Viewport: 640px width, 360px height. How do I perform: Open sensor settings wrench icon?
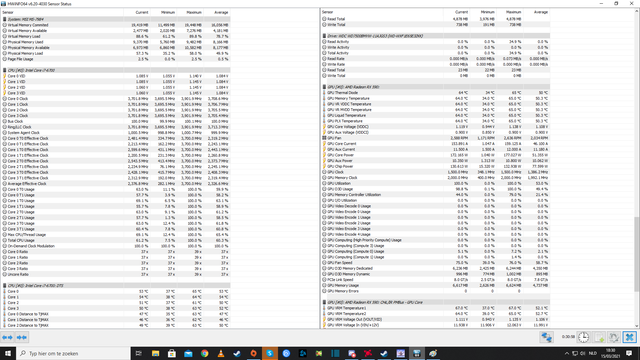pos(614,337)
